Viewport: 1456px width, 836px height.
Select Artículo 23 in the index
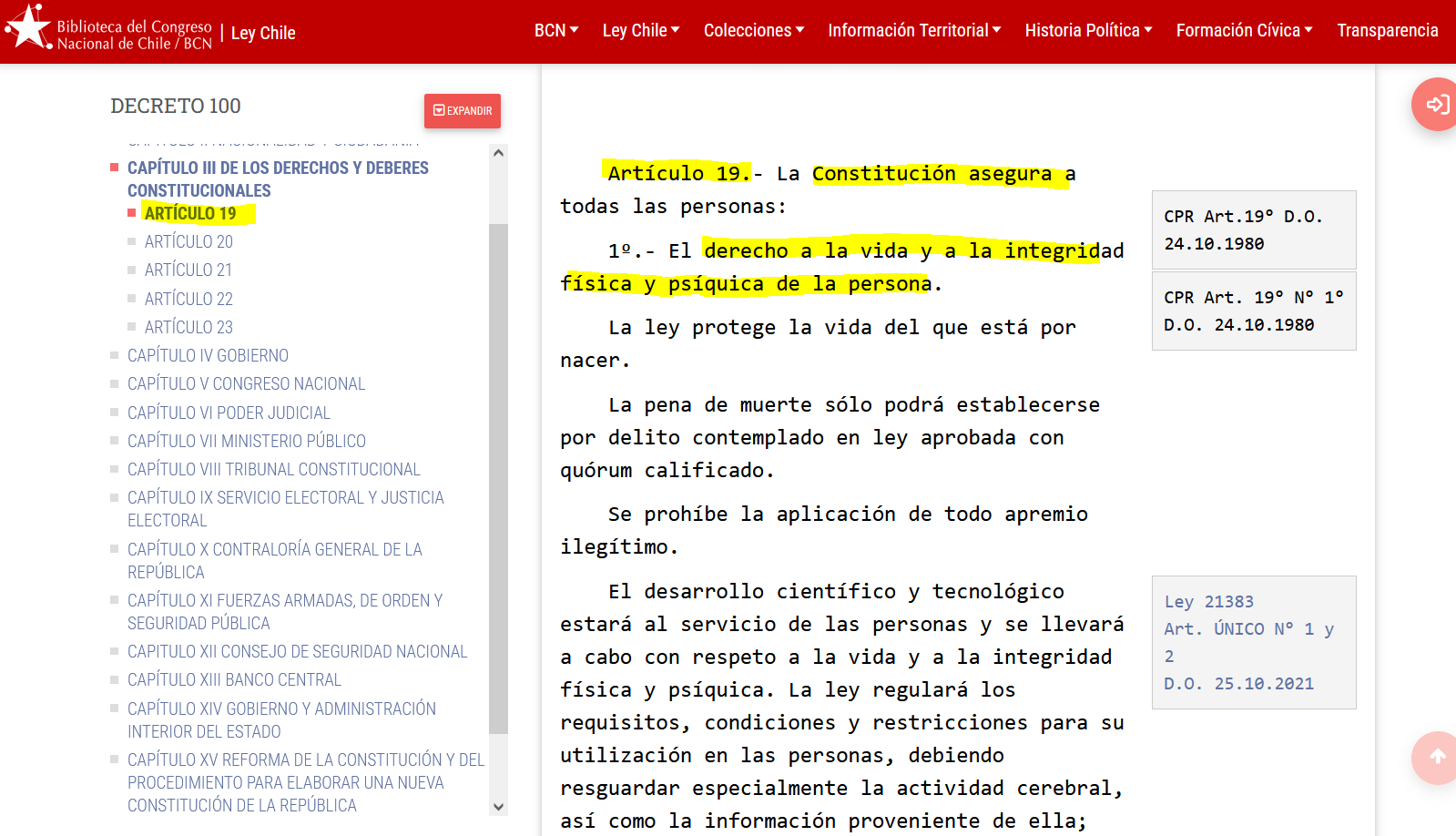(x=188, y=327)
